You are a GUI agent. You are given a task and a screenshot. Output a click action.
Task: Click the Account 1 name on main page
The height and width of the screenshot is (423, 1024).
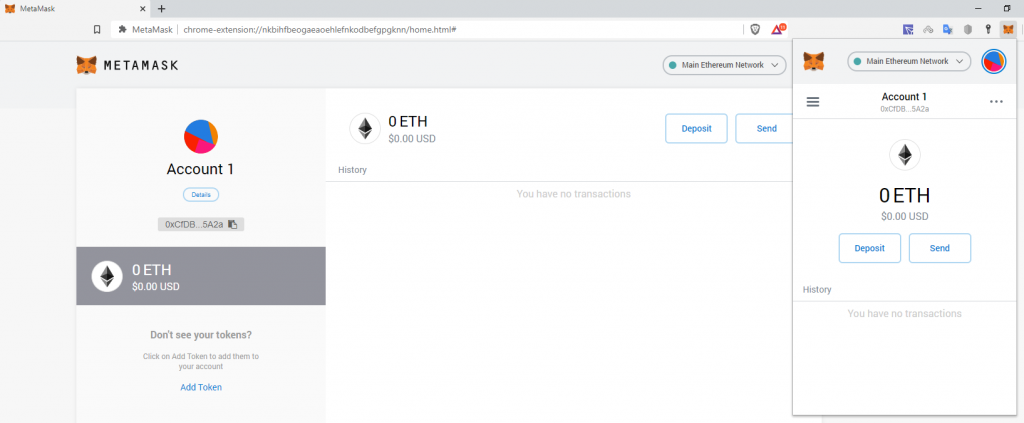tap(200, 169)
